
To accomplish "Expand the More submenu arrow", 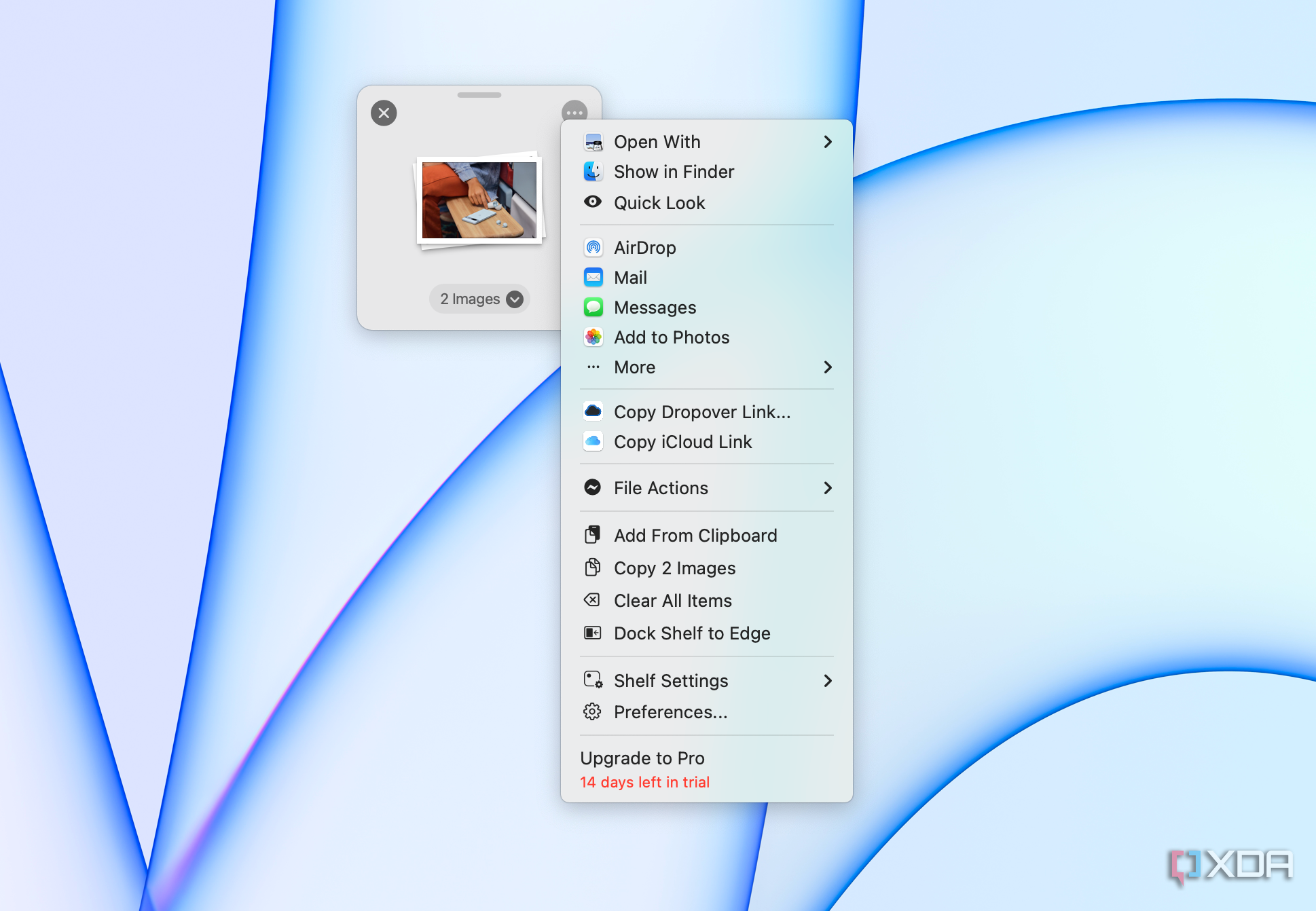I will coord(828,367).
